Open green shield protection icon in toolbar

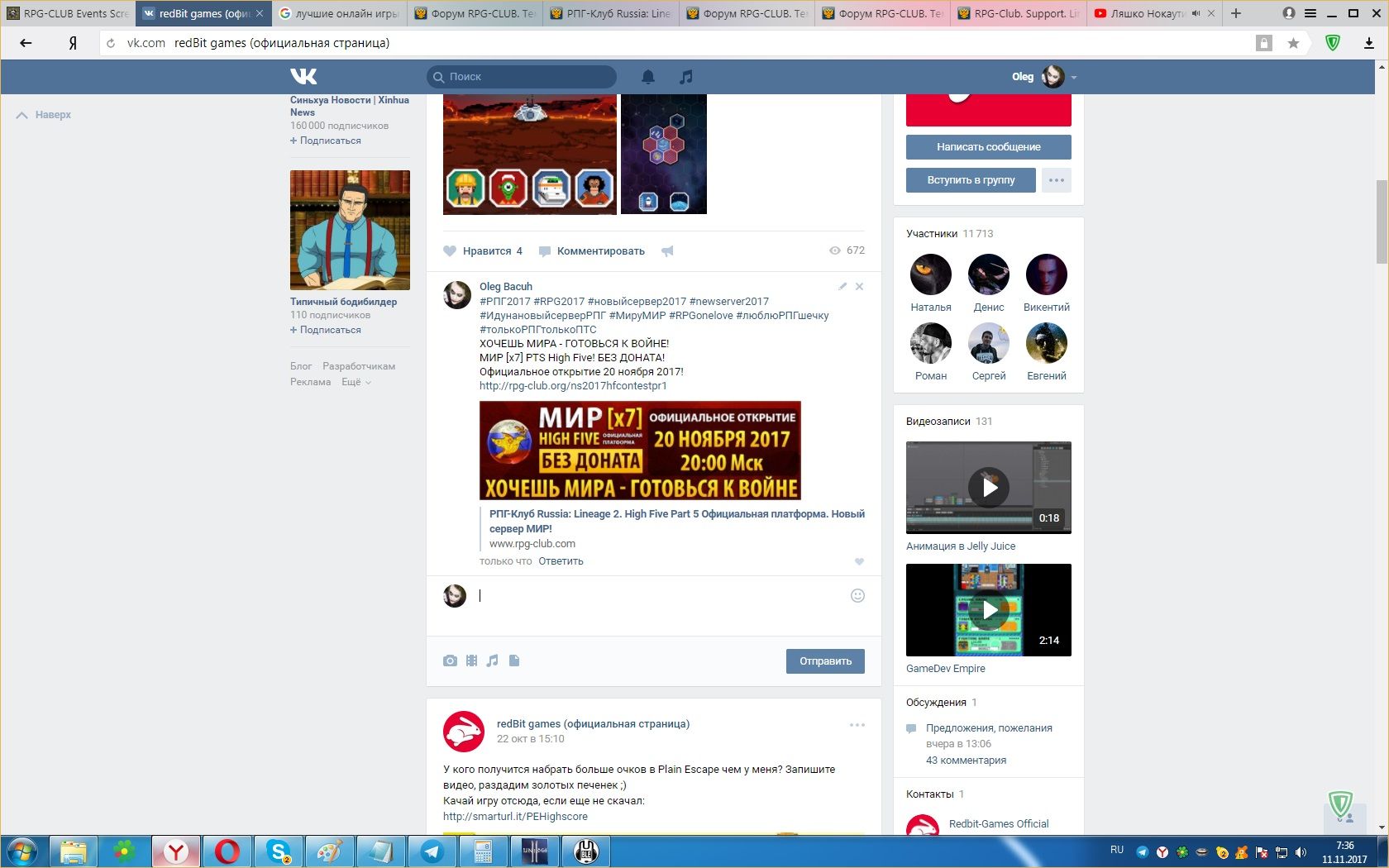pos(1333,43)
